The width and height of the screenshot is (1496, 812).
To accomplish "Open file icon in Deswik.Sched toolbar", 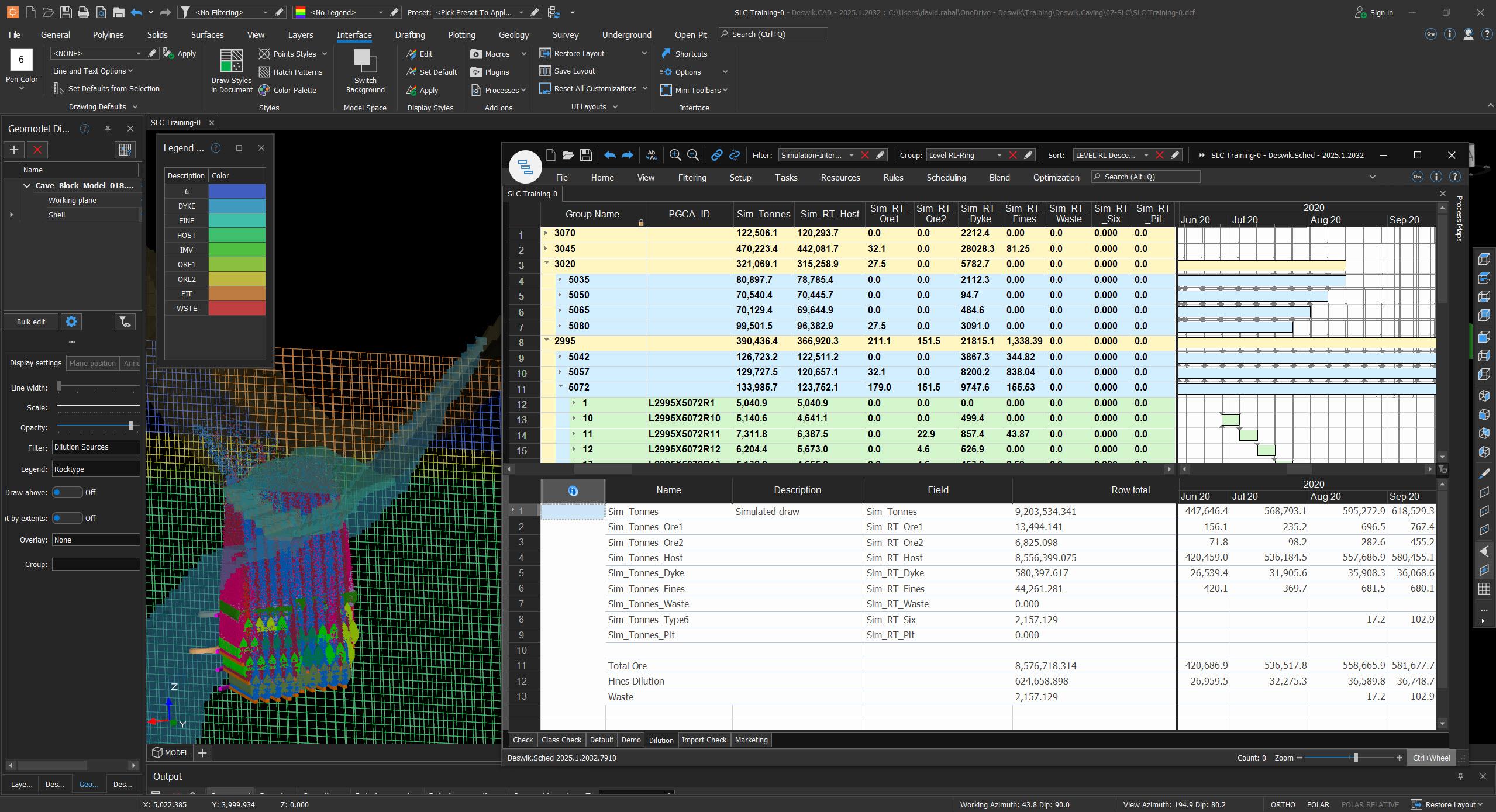I will pyautogui.click(x=568, y=155).
